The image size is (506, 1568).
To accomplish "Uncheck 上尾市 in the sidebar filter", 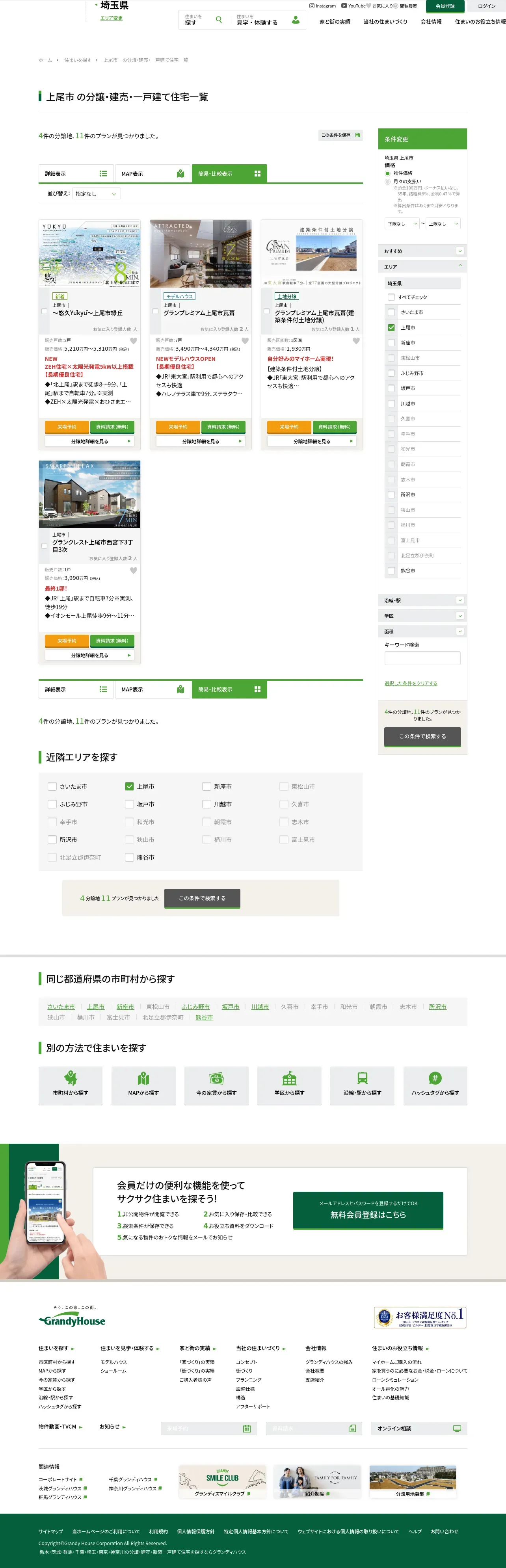I will (x=391, y=327).
